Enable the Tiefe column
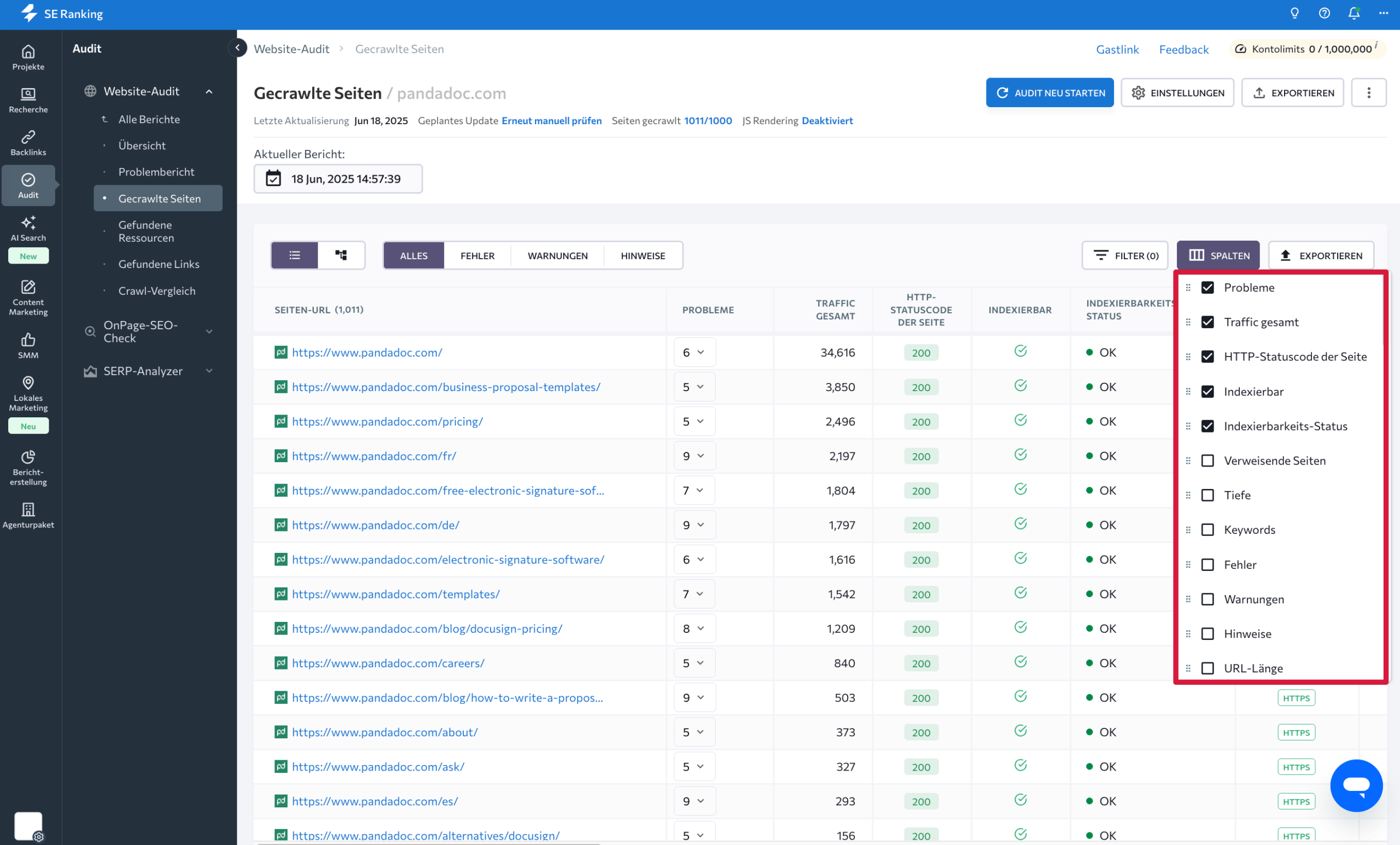The height and width of the screenshot is (845, 1400). pos(1207,496)
